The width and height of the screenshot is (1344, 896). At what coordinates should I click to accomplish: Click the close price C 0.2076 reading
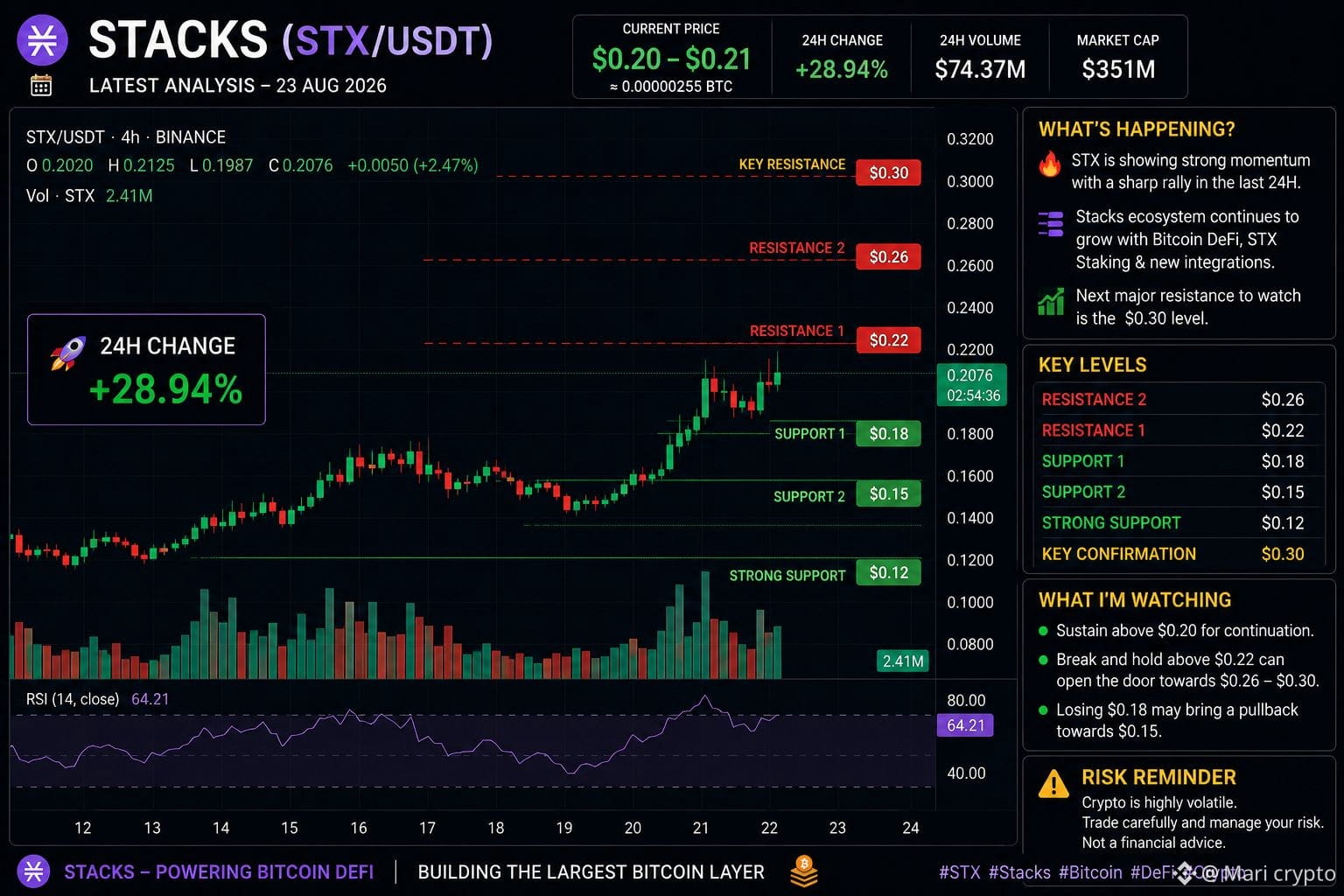[301, 165]
